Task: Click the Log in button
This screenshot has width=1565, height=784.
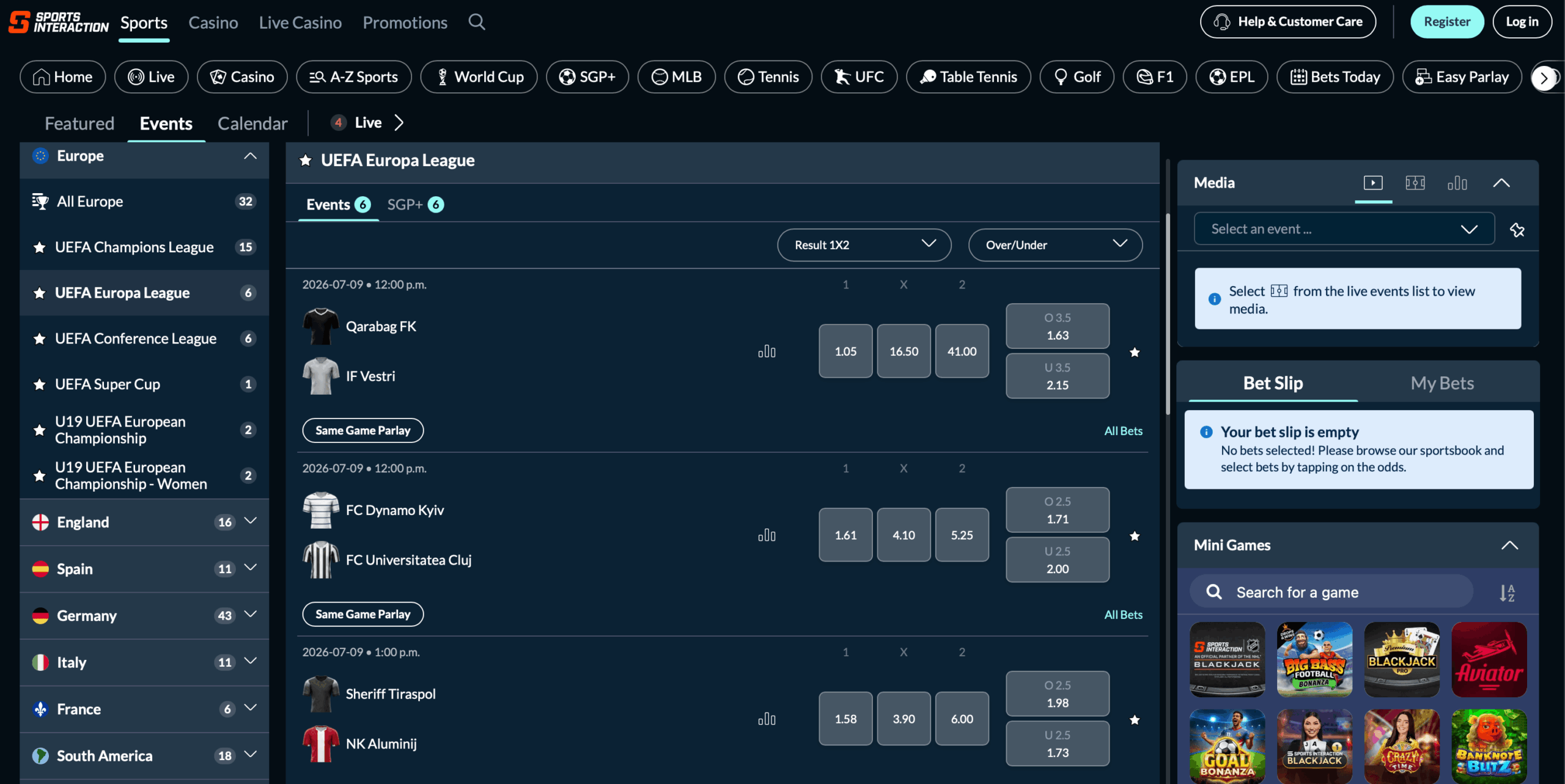Action: (1522, 22)
